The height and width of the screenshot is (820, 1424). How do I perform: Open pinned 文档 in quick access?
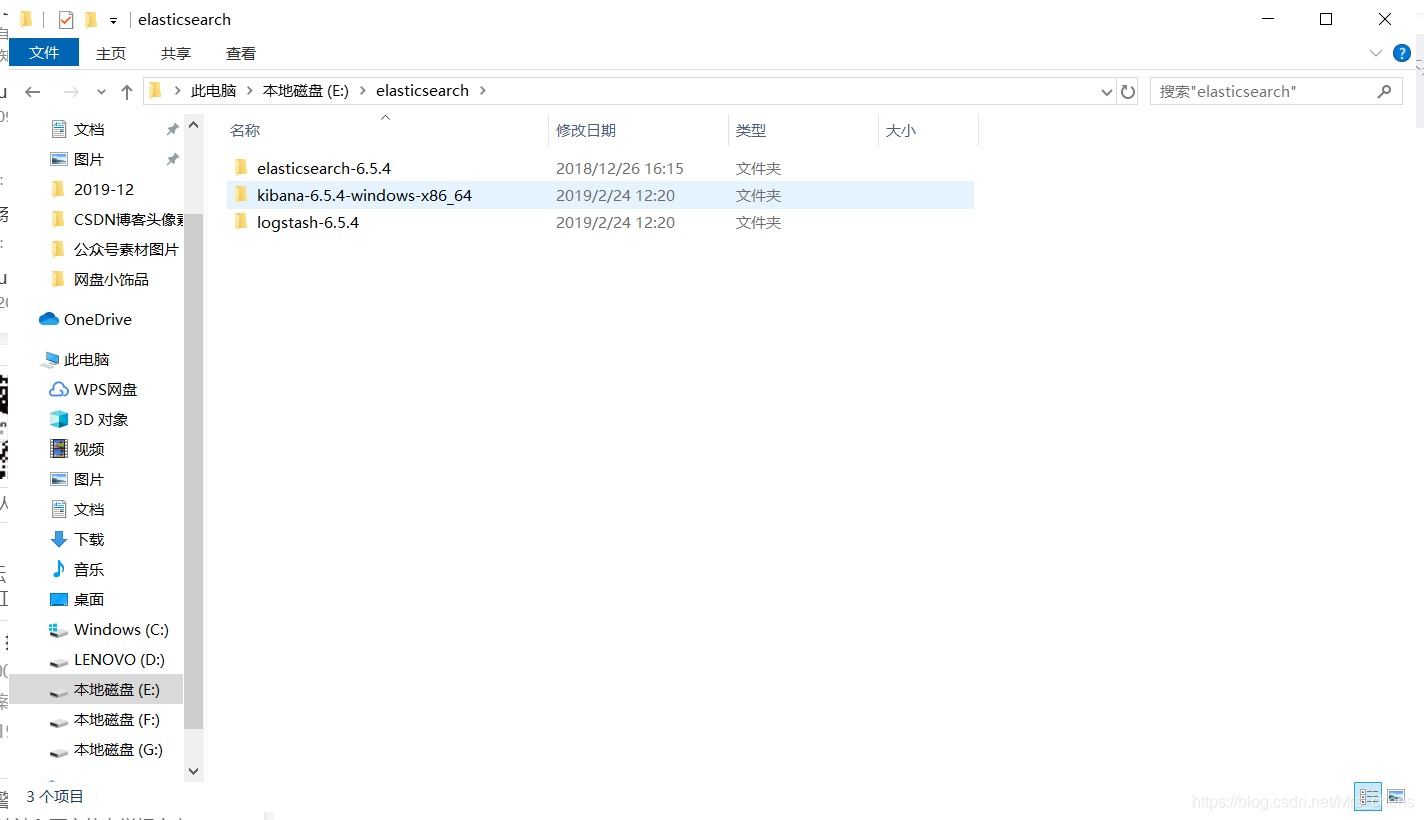point(89,129)
